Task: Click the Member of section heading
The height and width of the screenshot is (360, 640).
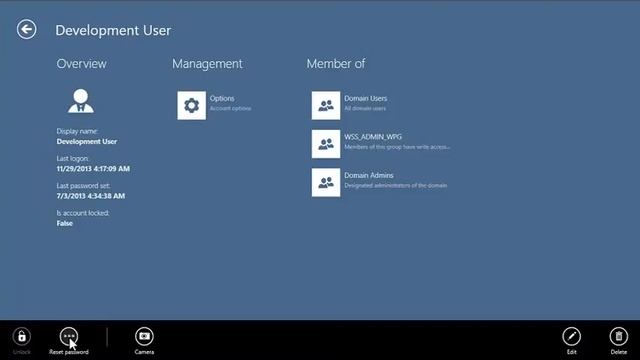Action: (x=336, y=64)
